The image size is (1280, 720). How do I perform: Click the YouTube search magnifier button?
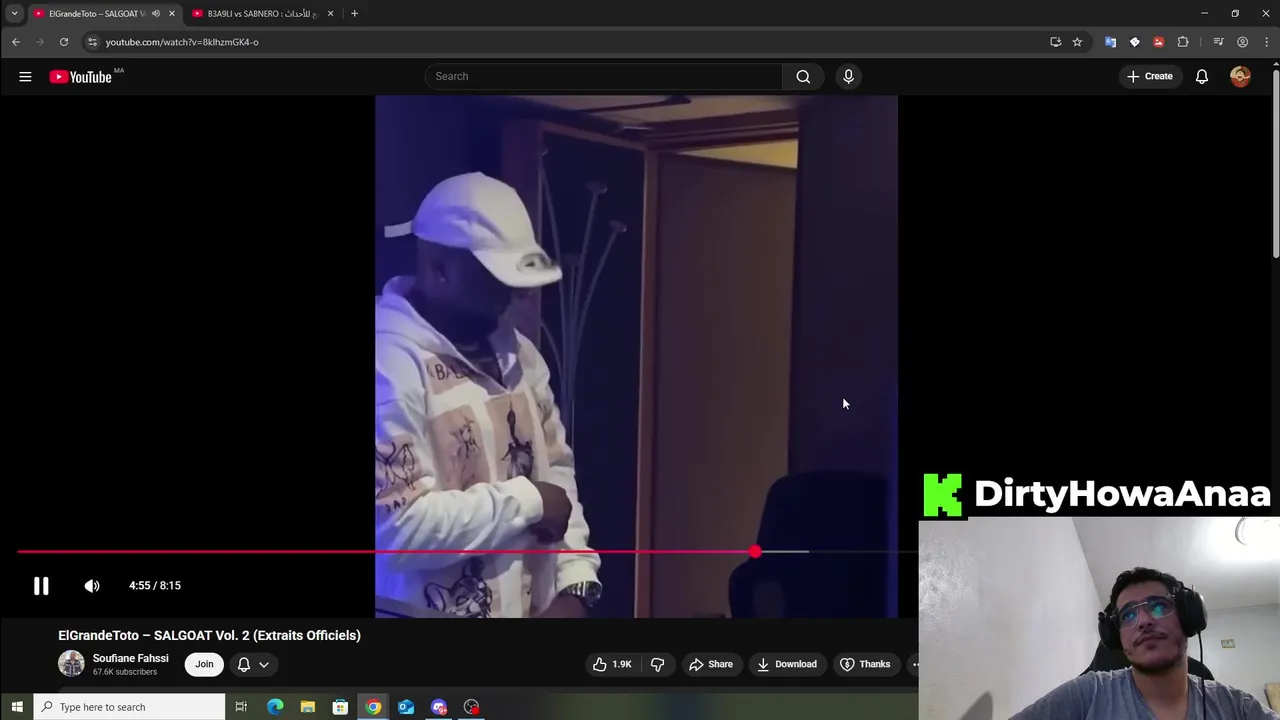click(x=803, y=76)
